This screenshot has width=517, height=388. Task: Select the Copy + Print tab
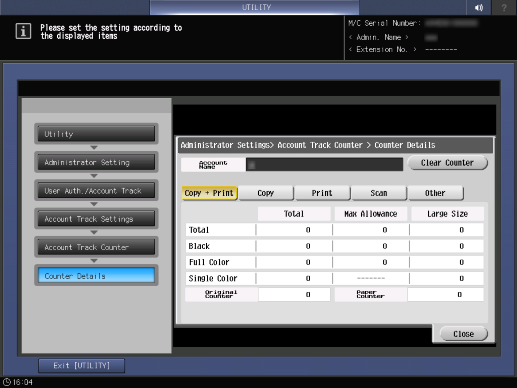[x=209, y=193]
